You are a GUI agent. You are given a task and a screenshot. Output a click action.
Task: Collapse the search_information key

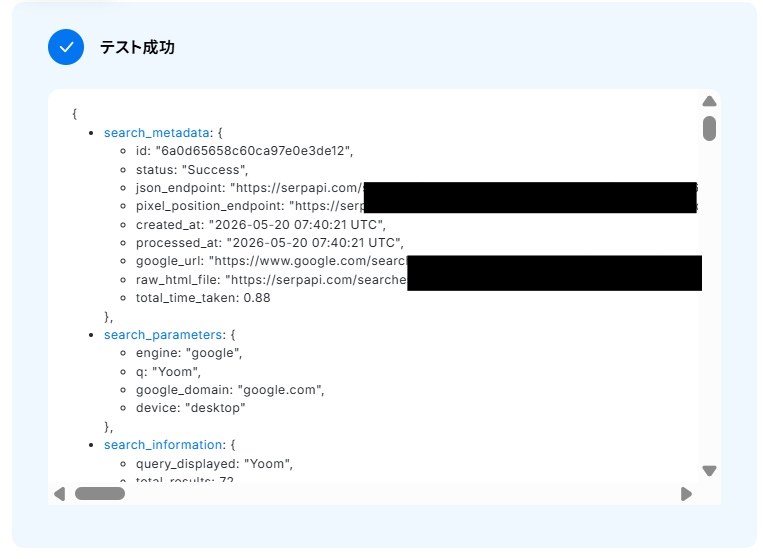click(x=163, y=445)
